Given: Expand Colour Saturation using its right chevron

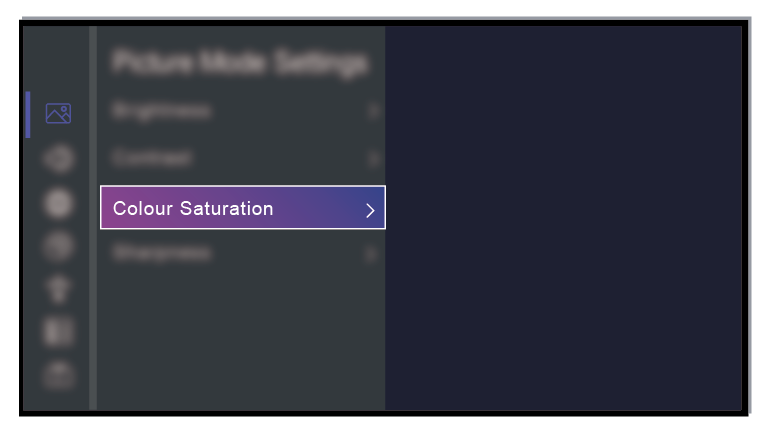Looking at the screenshot, I should (370, 210).
